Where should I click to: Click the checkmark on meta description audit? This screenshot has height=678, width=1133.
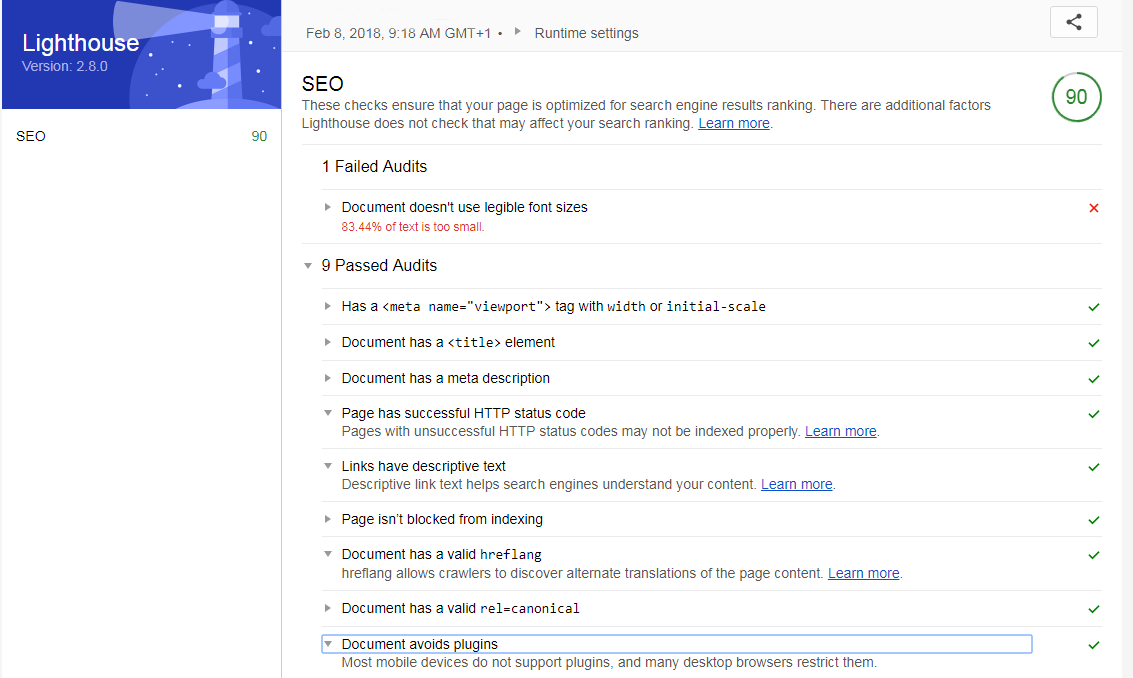(1093, 378)
